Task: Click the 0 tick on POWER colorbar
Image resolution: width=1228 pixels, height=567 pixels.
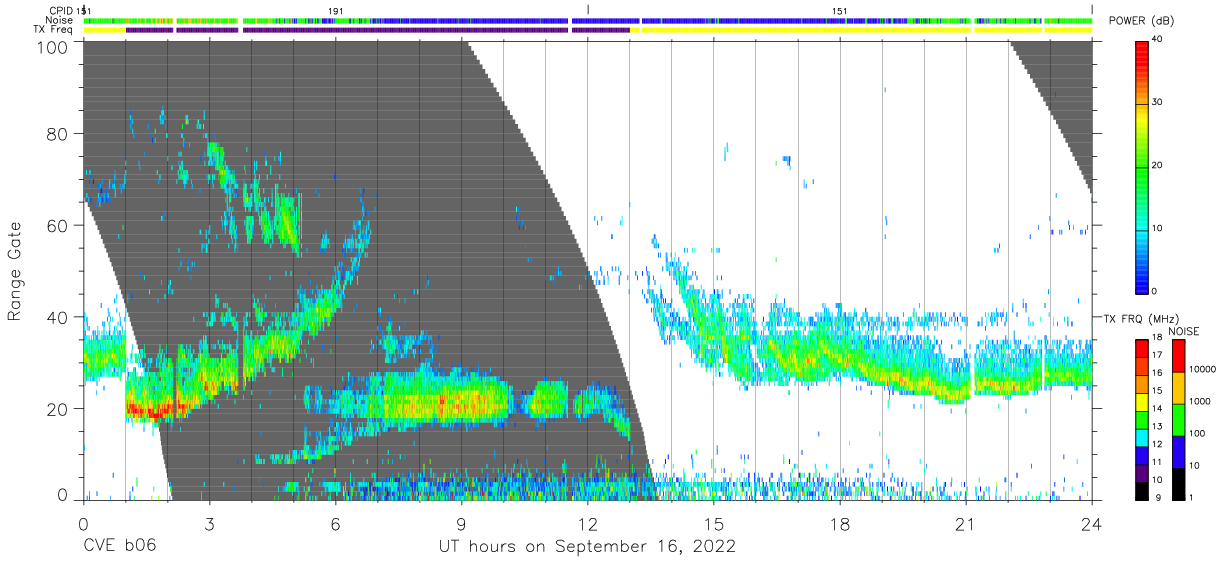Action: point(1155,291)
